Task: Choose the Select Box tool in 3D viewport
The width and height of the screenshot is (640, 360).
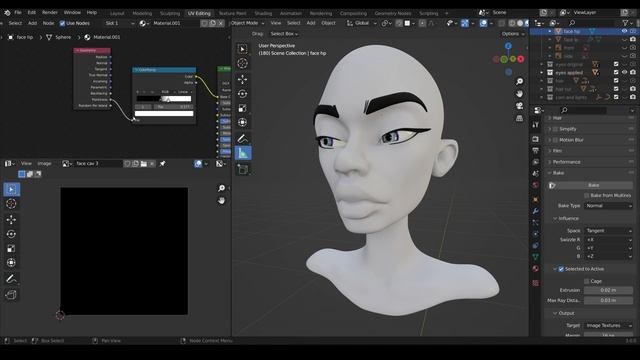Action: (242, 49)
